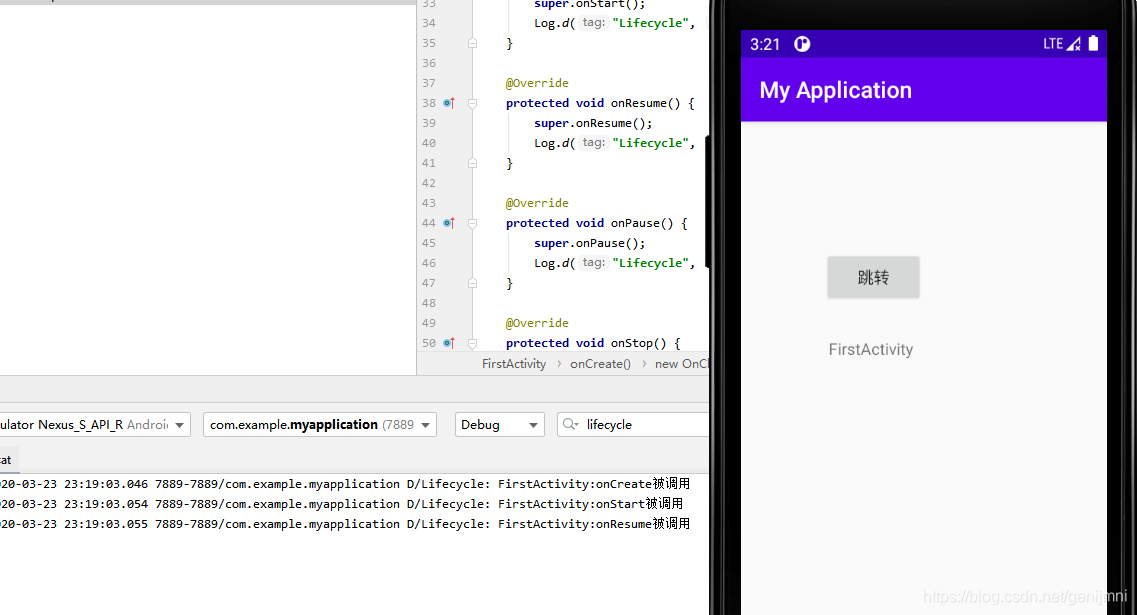Select the 'new OnC' breadcrumb item

[x=681, y=363]
